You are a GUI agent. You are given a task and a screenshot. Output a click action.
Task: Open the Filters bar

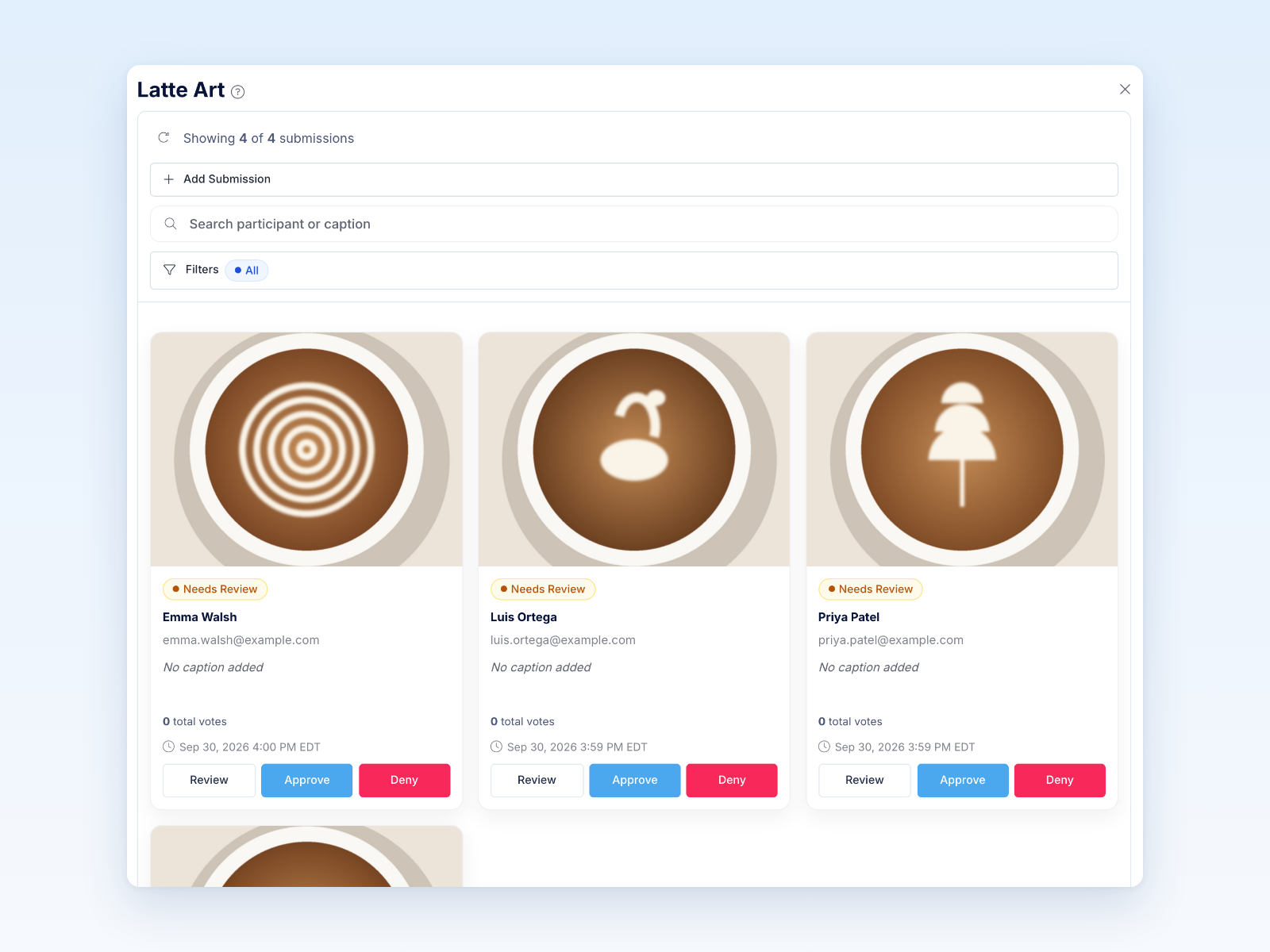(634, 271)
